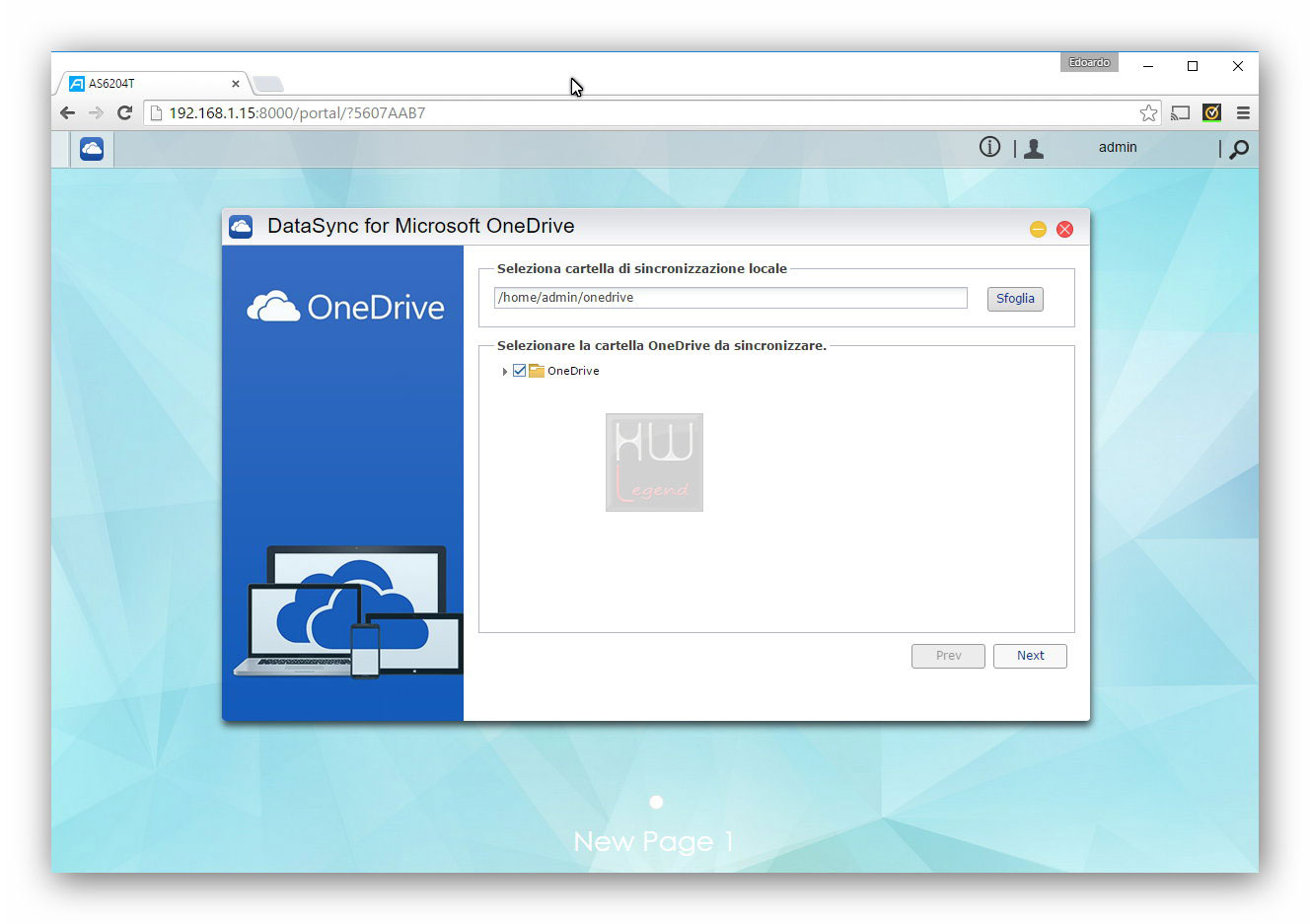Minimize the browser window
This screenshot has height=924, width=1310.
point(1148,66)
